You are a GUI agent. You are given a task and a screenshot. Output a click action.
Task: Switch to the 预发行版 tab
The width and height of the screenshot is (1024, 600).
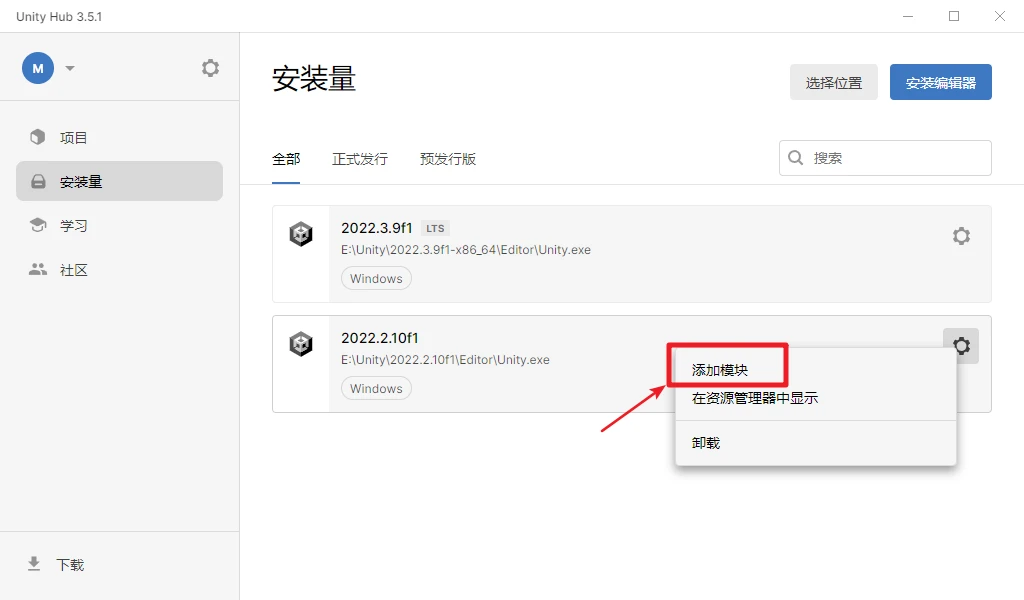point(448,159)
